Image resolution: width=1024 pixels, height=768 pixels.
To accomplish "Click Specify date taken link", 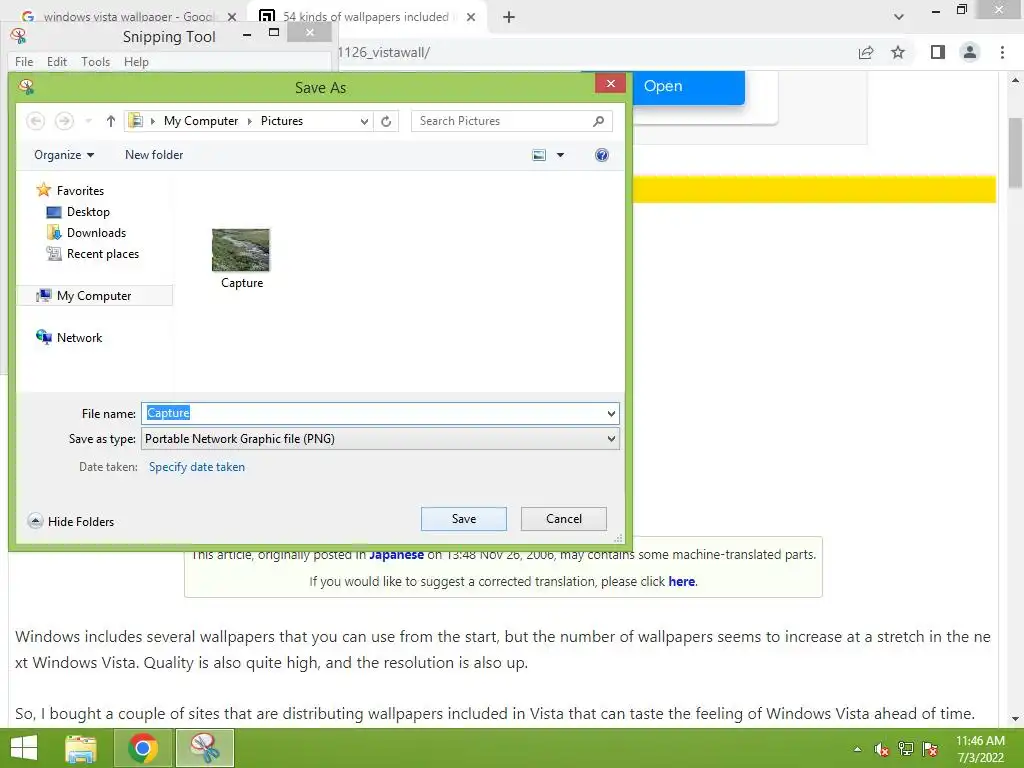I will point(197,467).
